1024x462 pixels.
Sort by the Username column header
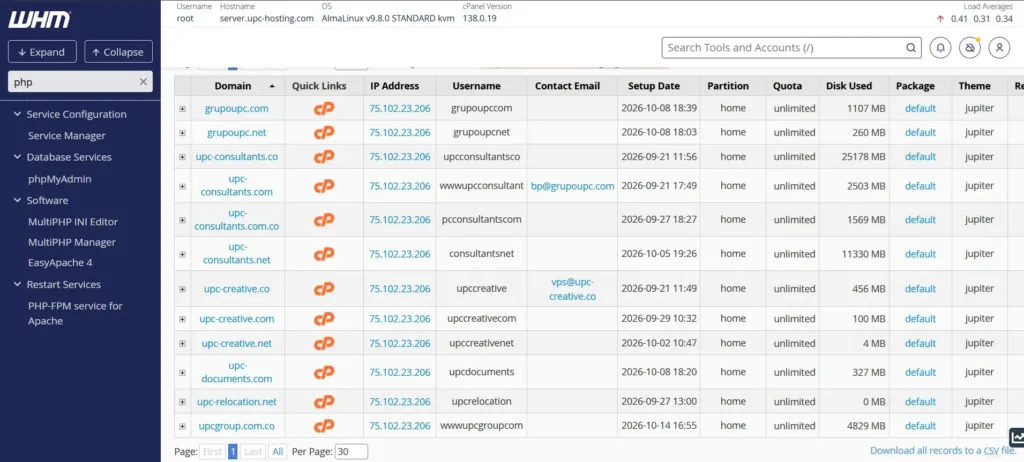click(477, 86)
